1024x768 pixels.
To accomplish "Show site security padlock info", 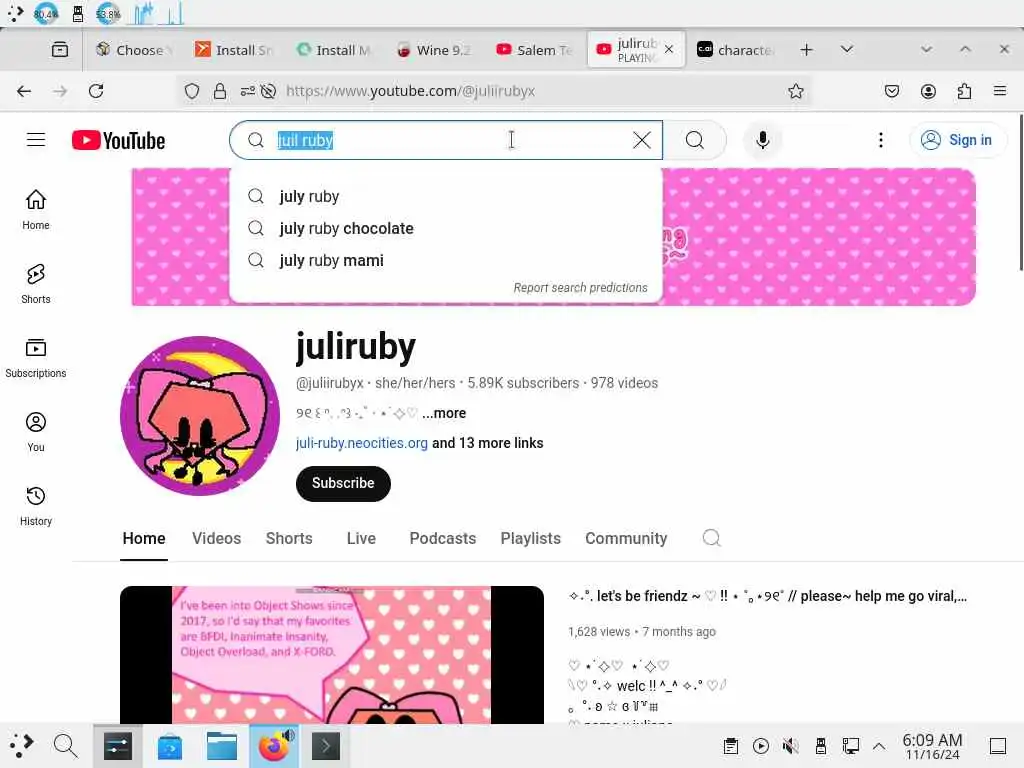I will click(x=220, y=91).
